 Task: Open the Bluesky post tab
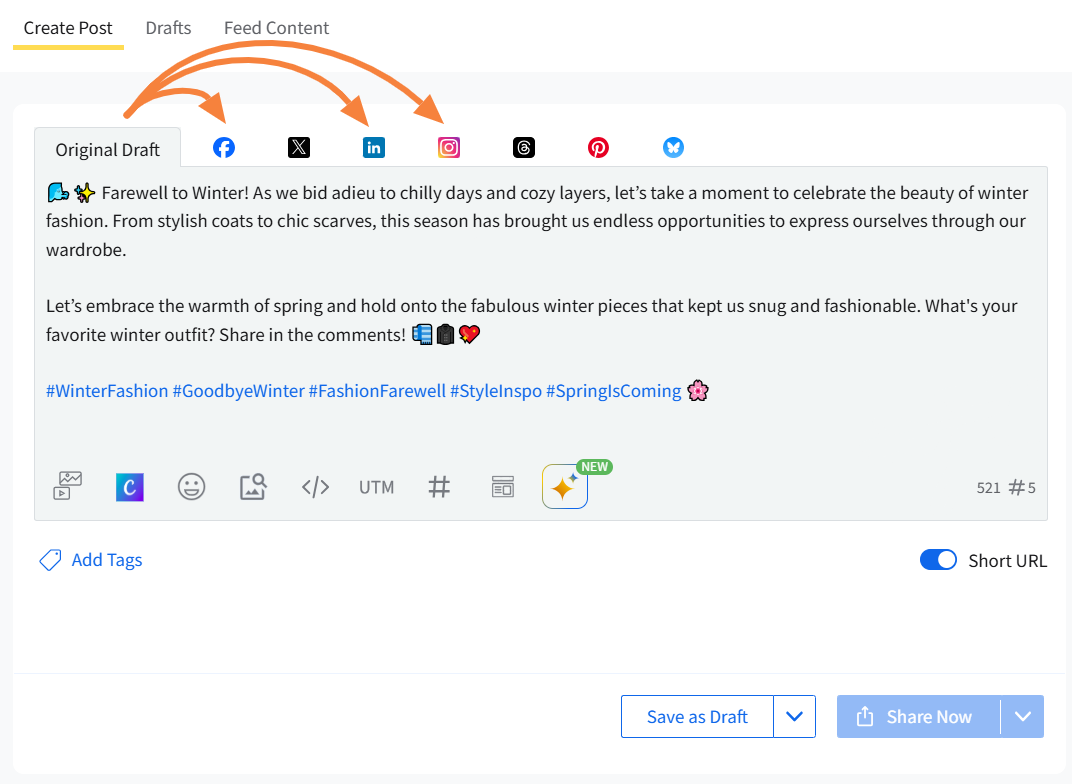point(673,148)
